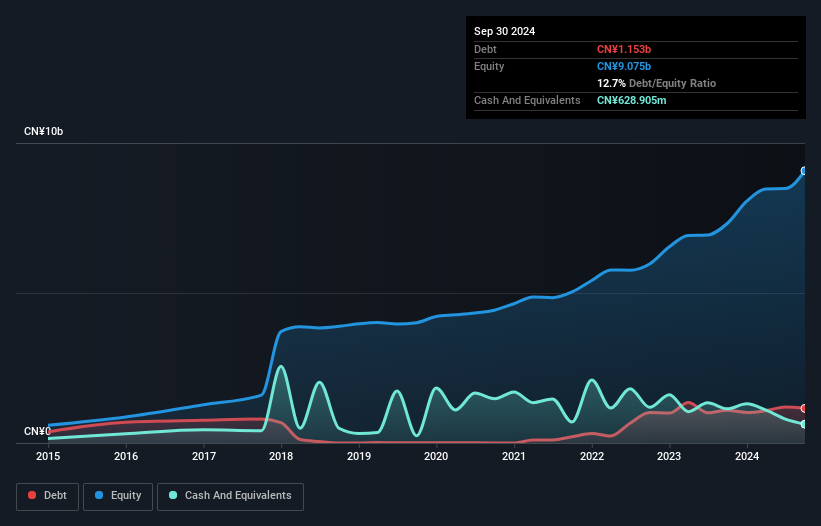Click the CN¥10b y-axis label
This screenshot has width=821, height=526.
coord(43,131)
